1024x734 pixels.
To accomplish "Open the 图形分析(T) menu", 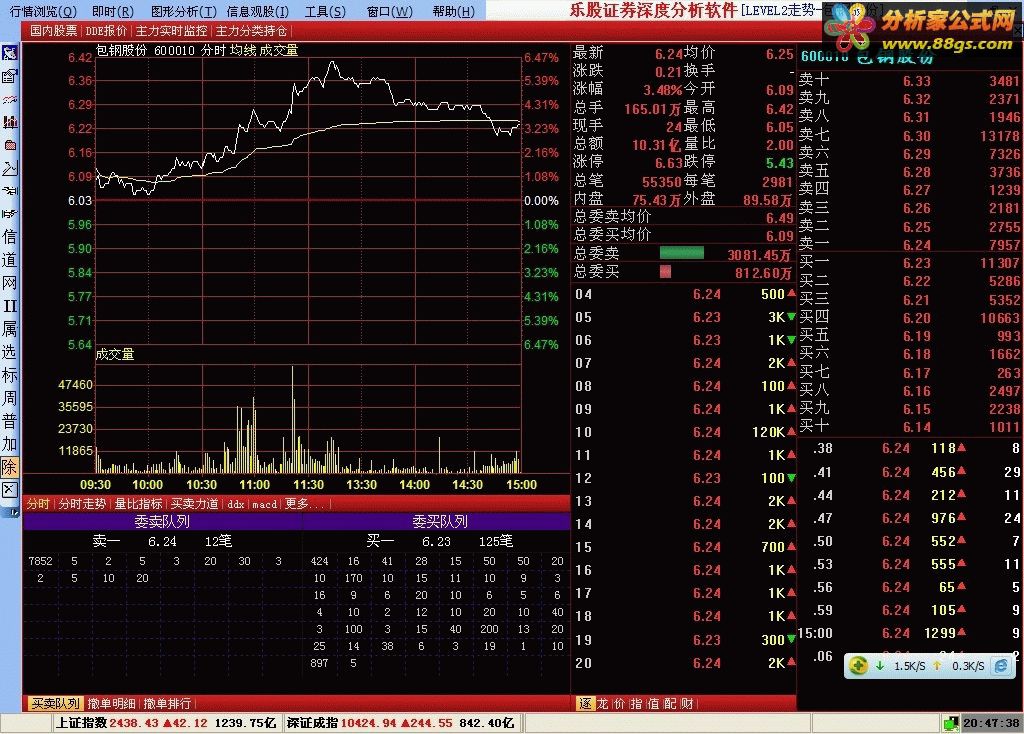I will pos(184,12).
